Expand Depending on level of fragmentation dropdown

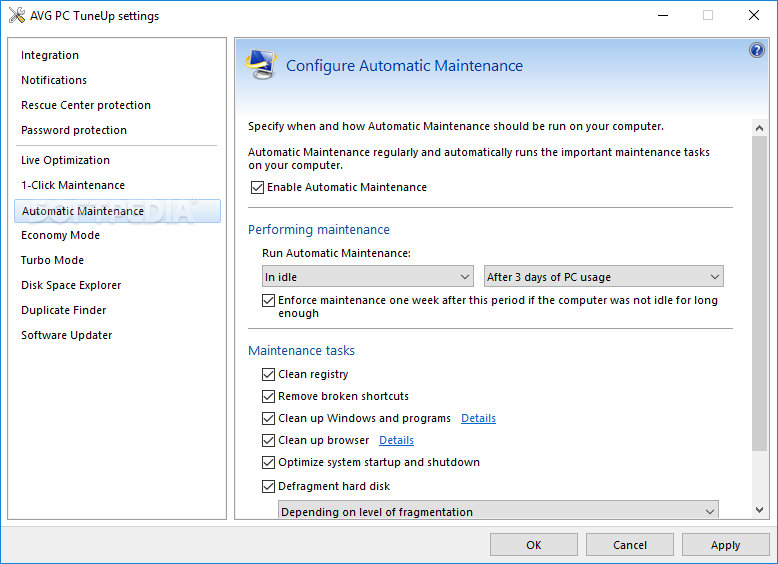[x=498, y=510]
